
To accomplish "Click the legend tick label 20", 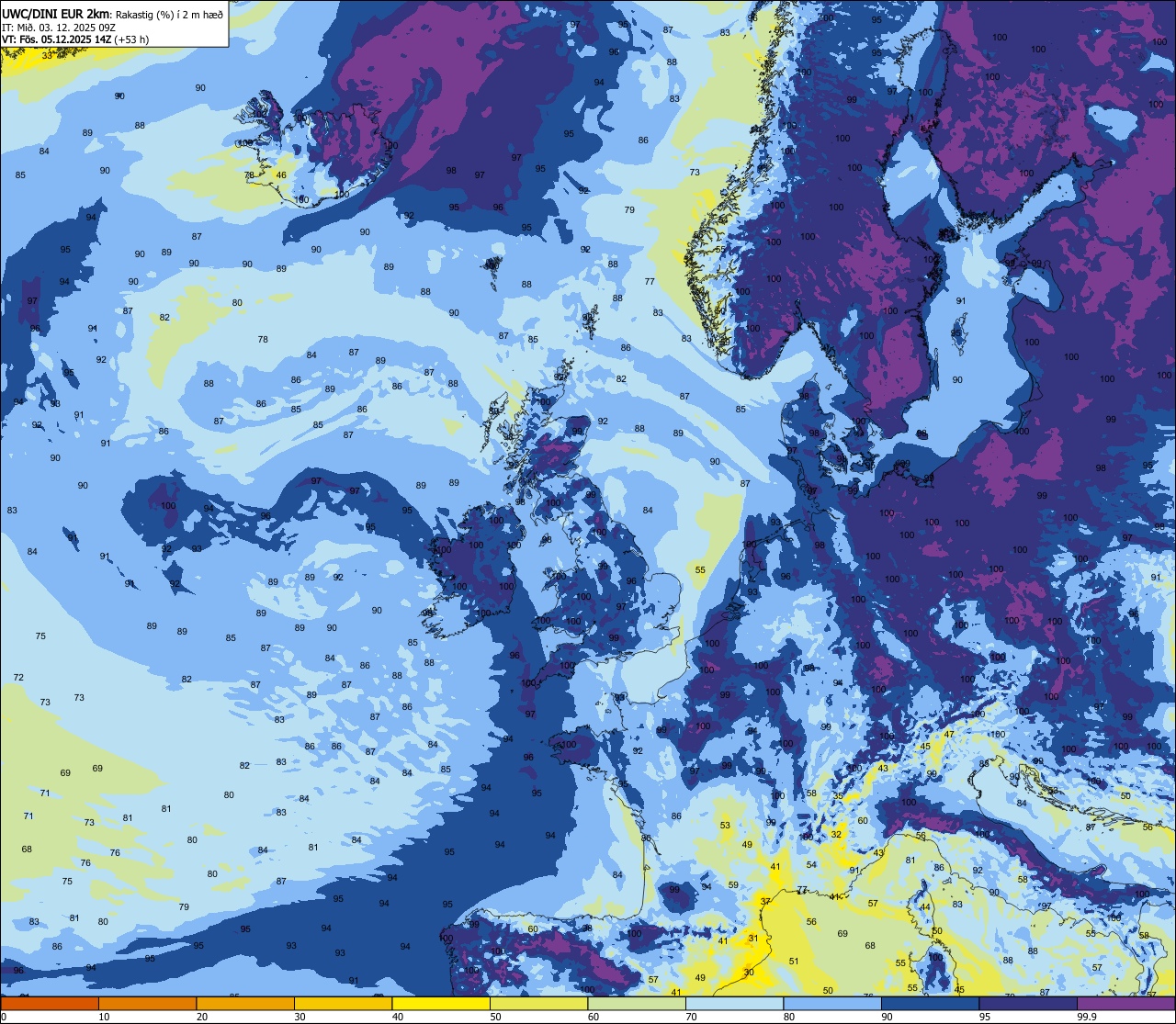I will coord(202,1017).
